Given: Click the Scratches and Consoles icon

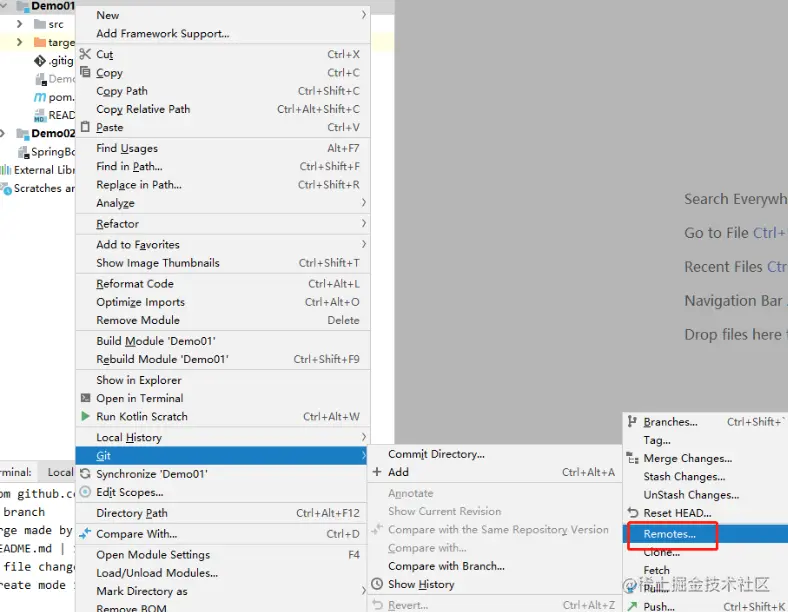Looking at the screenshot, I should point(6,189).
